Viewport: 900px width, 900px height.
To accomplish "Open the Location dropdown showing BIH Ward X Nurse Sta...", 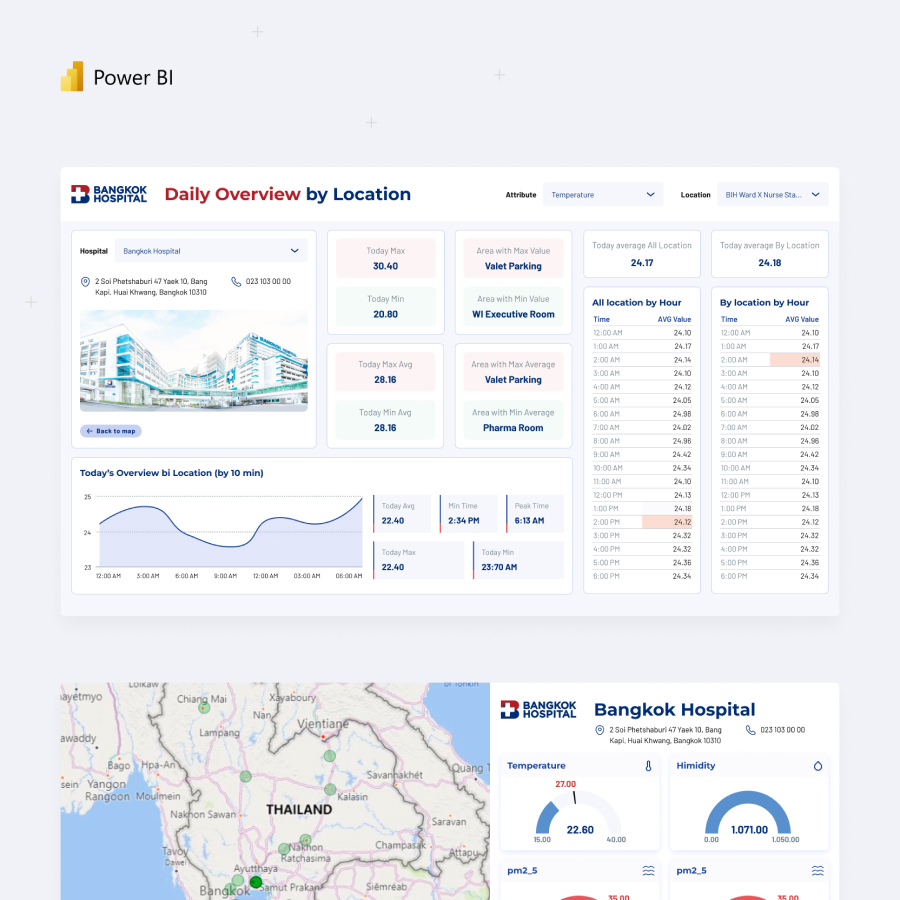I will pyautogui.click(x=772, y=194).
